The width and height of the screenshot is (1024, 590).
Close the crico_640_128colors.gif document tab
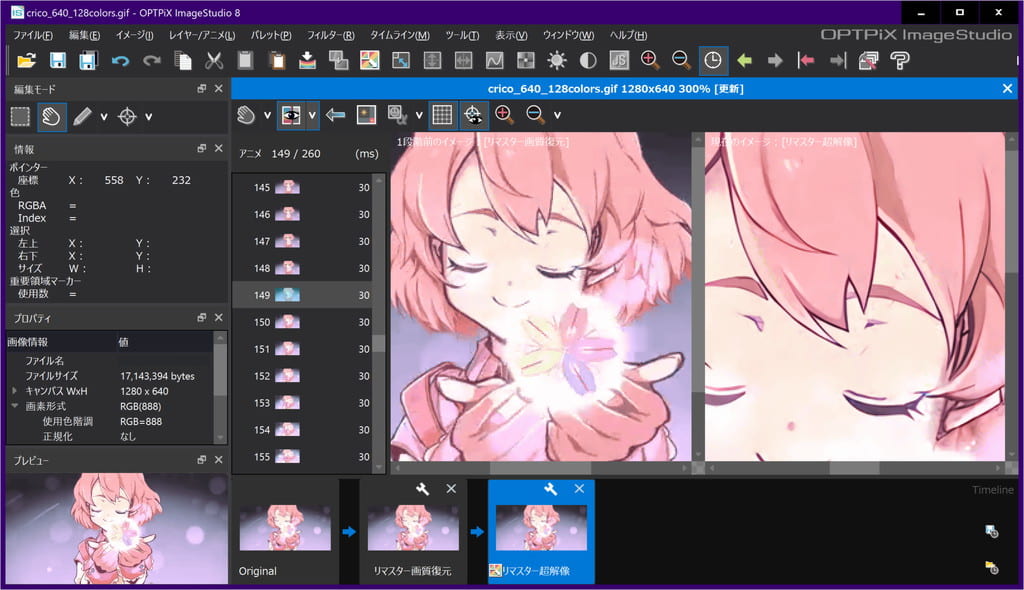pyautogui.click(x=1008, y=88)
